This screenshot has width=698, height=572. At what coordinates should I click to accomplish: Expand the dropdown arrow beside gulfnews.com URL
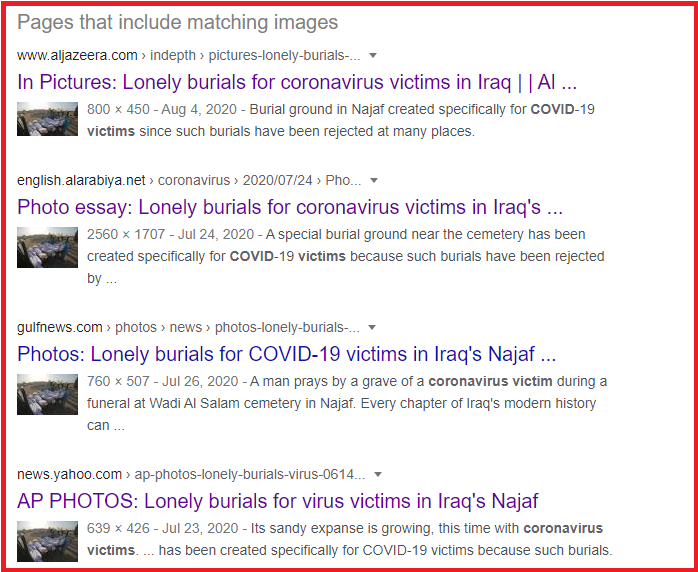[x=372, y=328]
